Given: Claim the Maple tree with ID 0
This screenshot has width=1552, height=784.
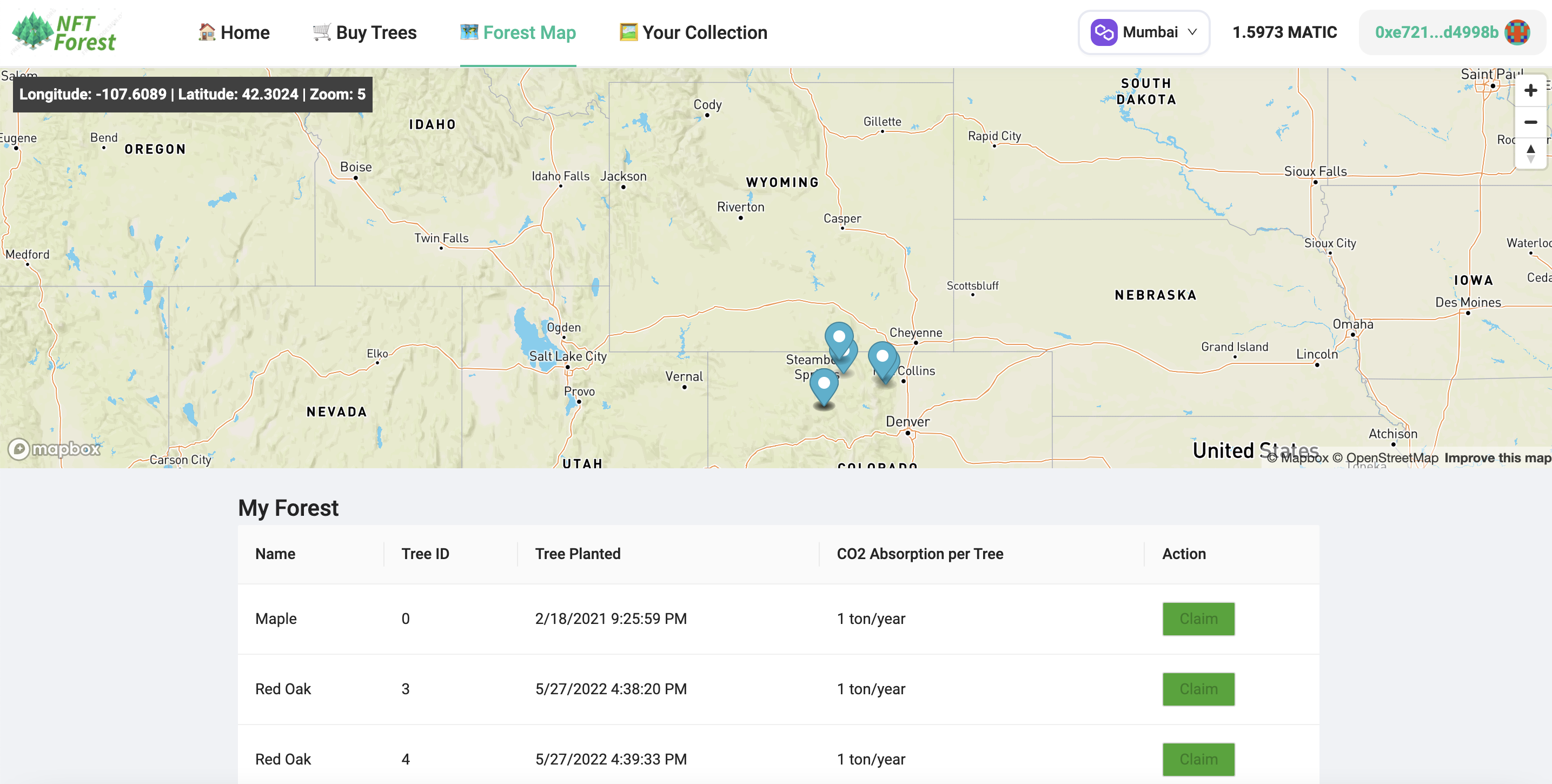Looking at the screenshot, I should pyautogui.click(x=1198, y=619).
